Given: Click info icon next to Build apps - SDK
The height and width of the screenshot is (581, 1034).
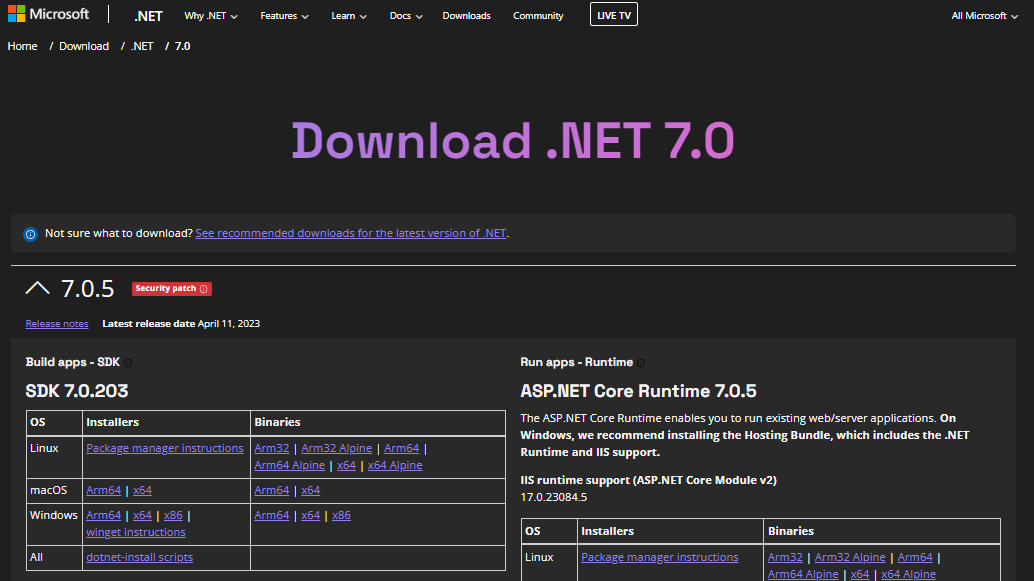Looking at the screenshot, I should click(128, 363).
